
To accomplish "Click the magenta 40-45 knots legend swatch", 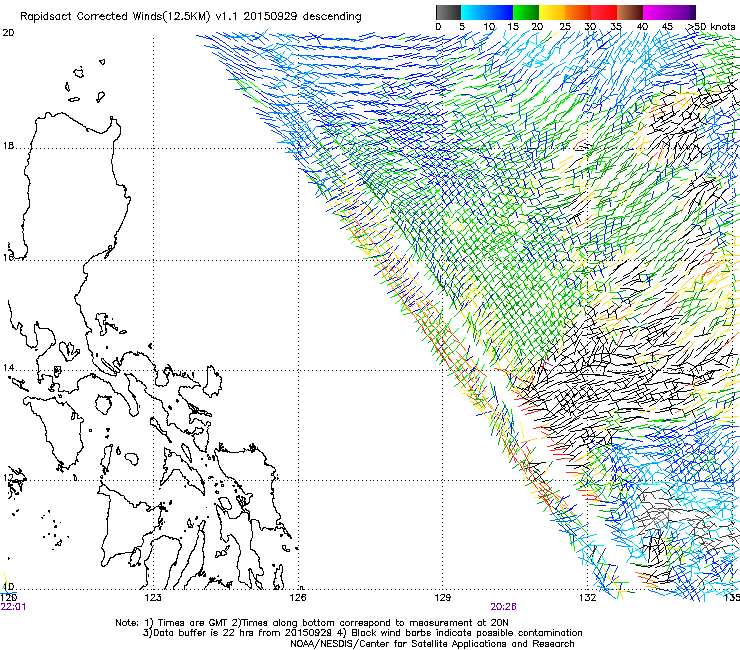I will (656, 12).
